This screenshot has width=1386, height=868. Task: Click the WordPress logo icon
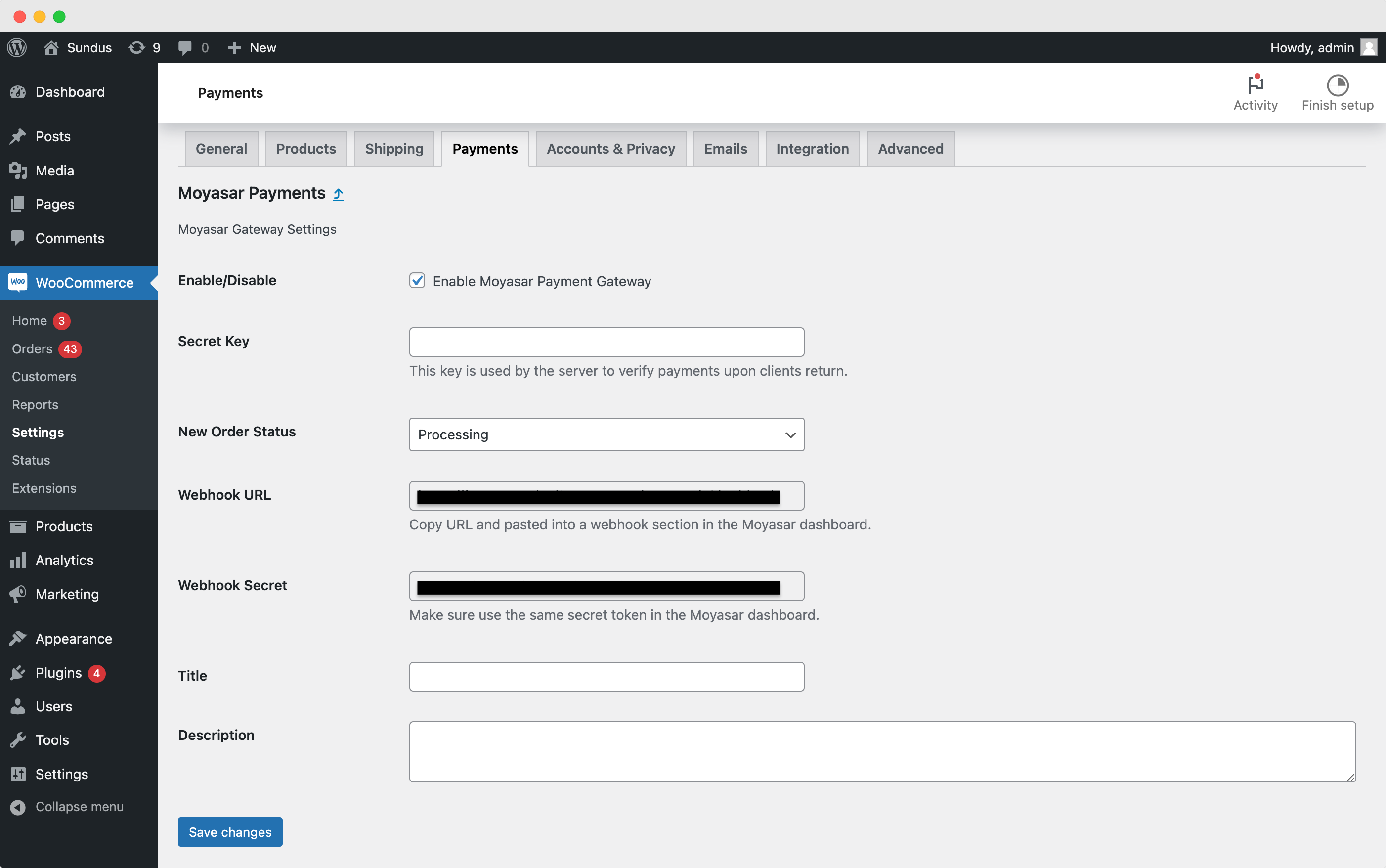pos(17,47)
